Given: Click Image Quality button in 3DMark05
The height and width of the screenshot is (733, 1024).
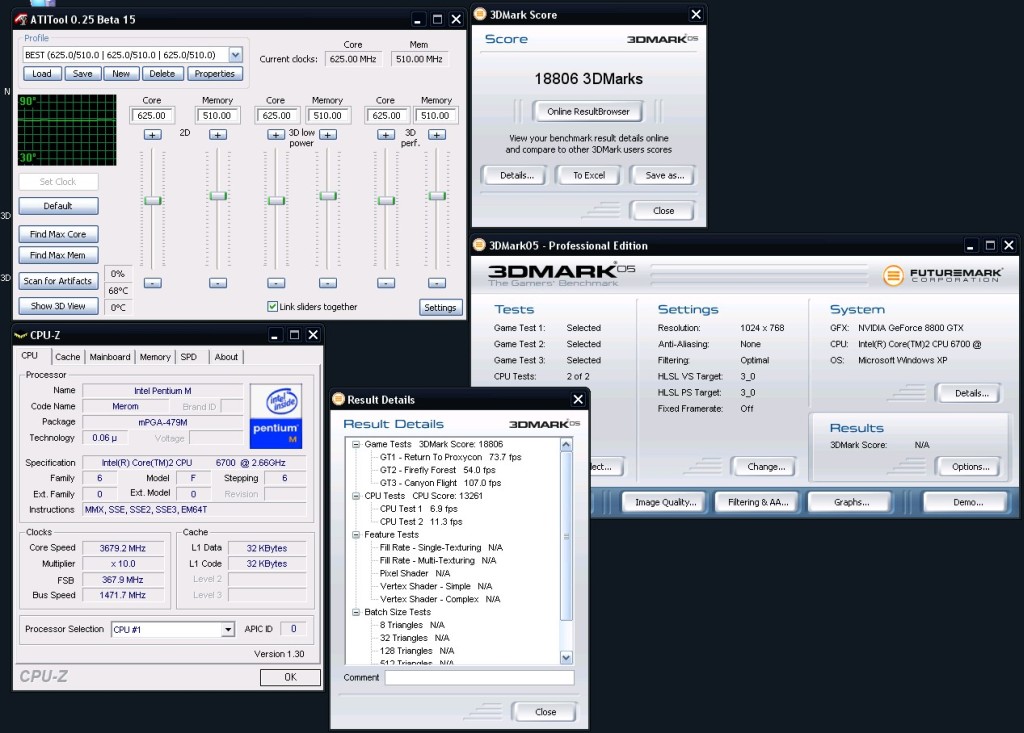Looking at the screenshot, I should (665, 502).
